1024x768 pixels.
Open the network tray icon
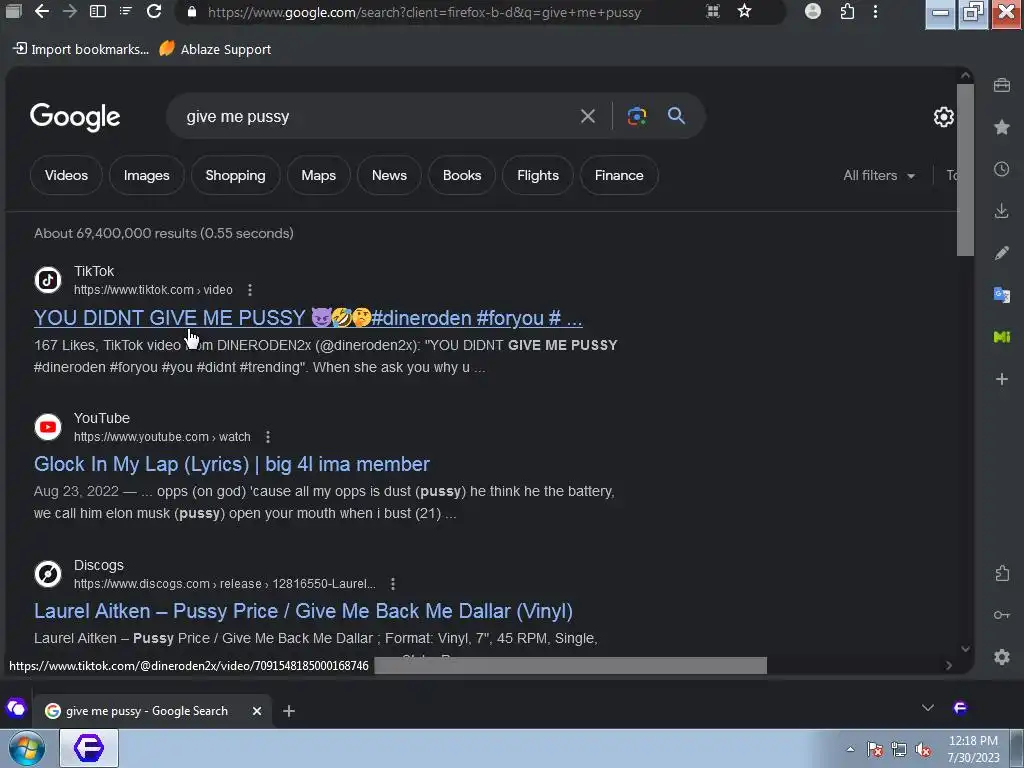pos(899,750)
